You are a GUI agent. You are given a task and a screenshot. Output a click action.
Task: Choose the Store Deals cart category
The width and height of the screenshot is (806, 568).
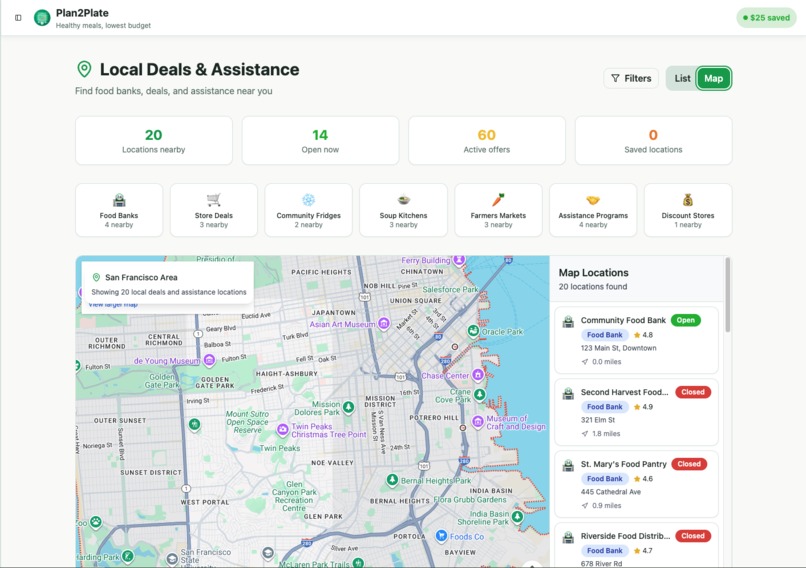pos(214,210)
